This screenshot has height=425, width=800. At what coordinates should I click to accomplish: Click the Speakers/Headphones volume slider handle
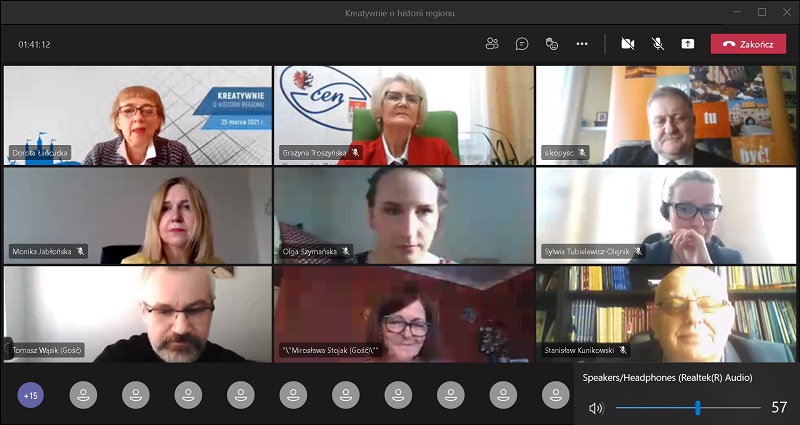pos(697,408)
